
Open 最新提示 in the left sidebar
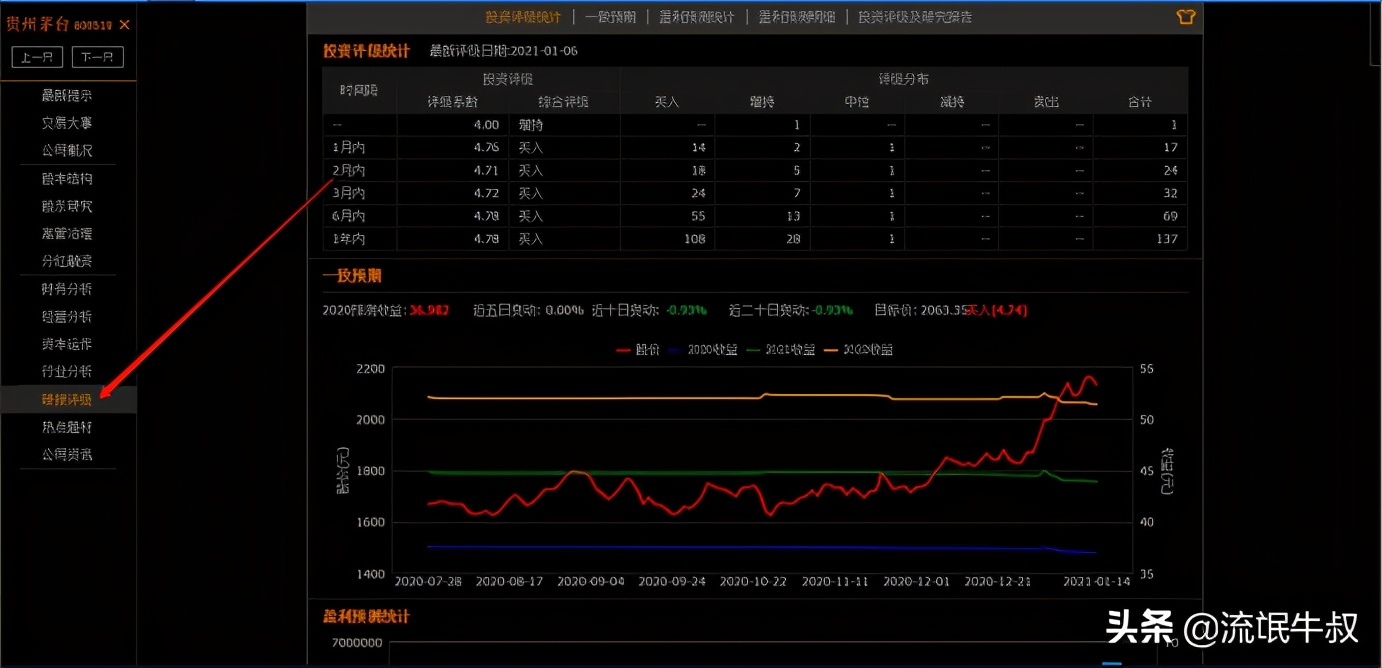pyautogui.click(x=67, y=96)
